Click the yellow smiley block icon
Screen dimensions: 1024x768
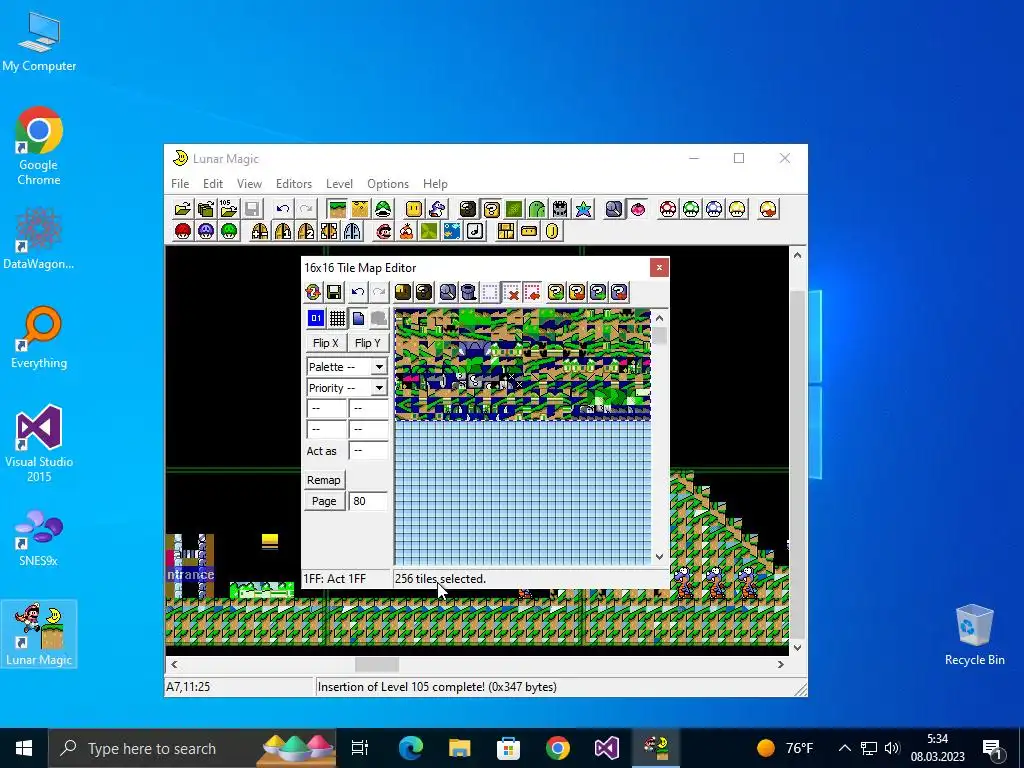tap(414, 209)
